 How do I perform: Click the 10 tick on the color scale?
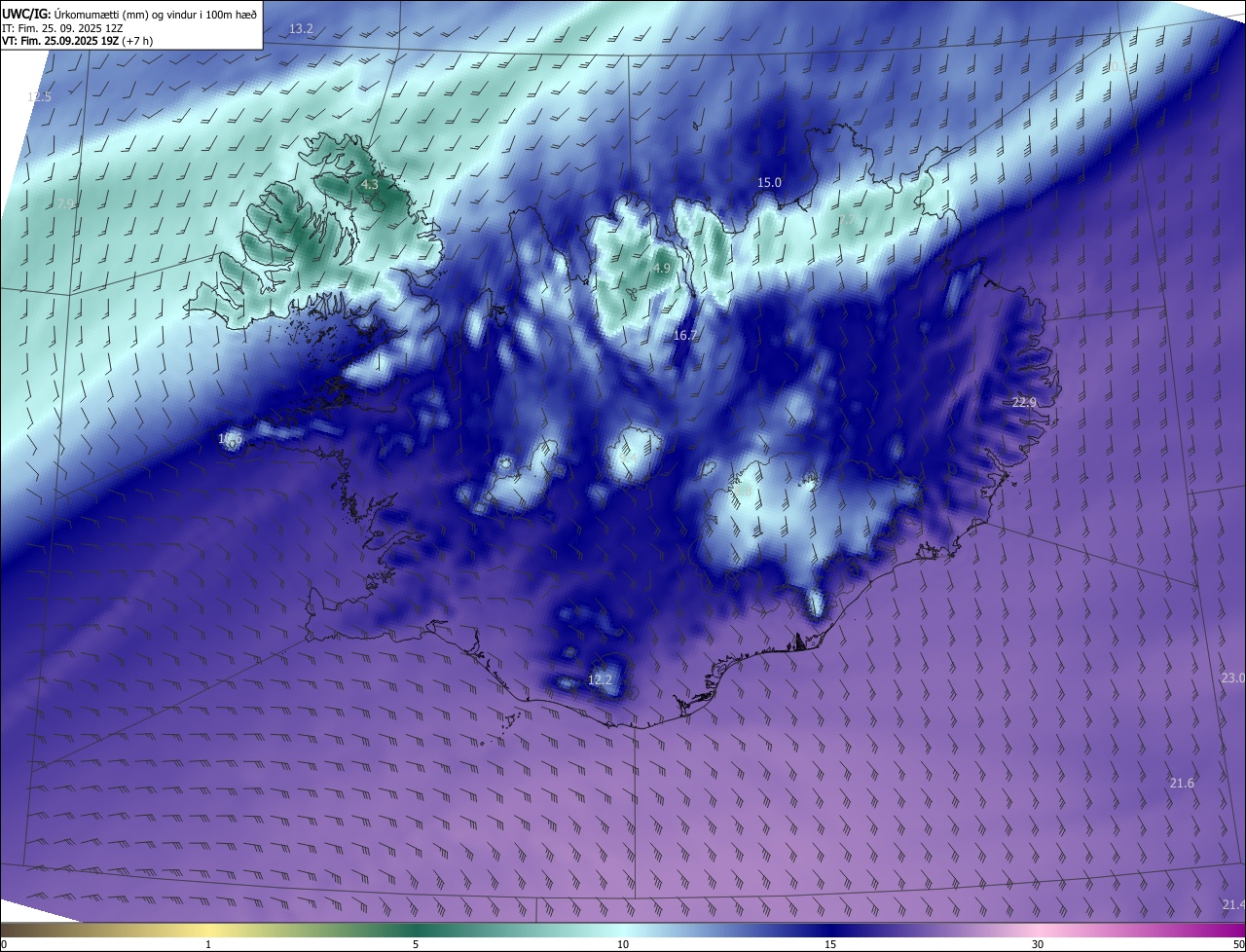coord(623,944)
